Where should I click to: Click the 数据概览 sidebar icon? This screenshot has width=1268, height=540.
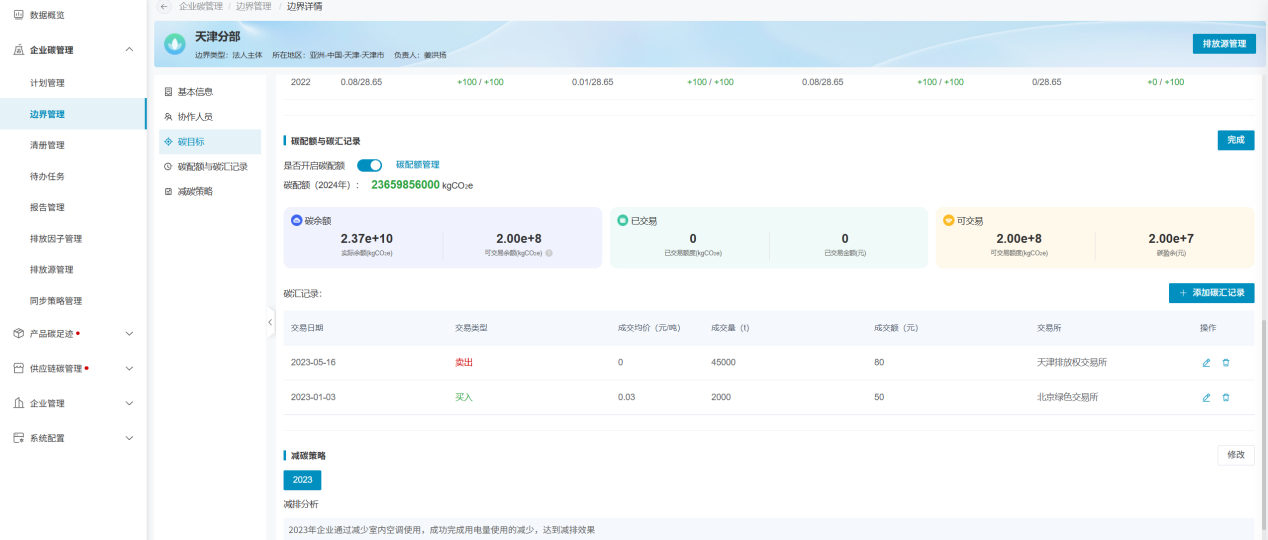18,15
